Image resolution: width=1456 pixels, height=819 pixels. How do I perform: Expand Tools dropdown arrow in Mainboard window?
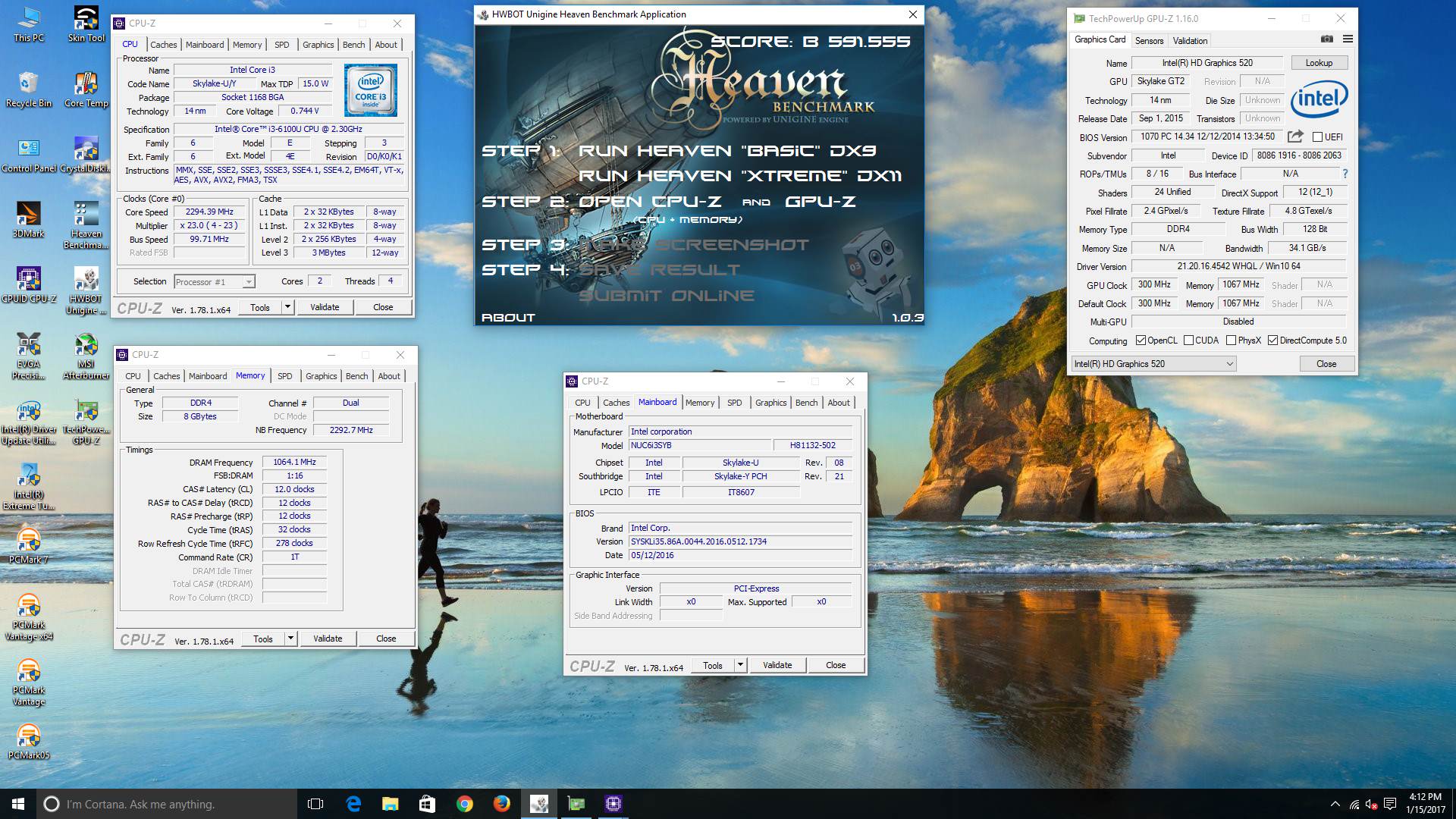click(740, 665)
